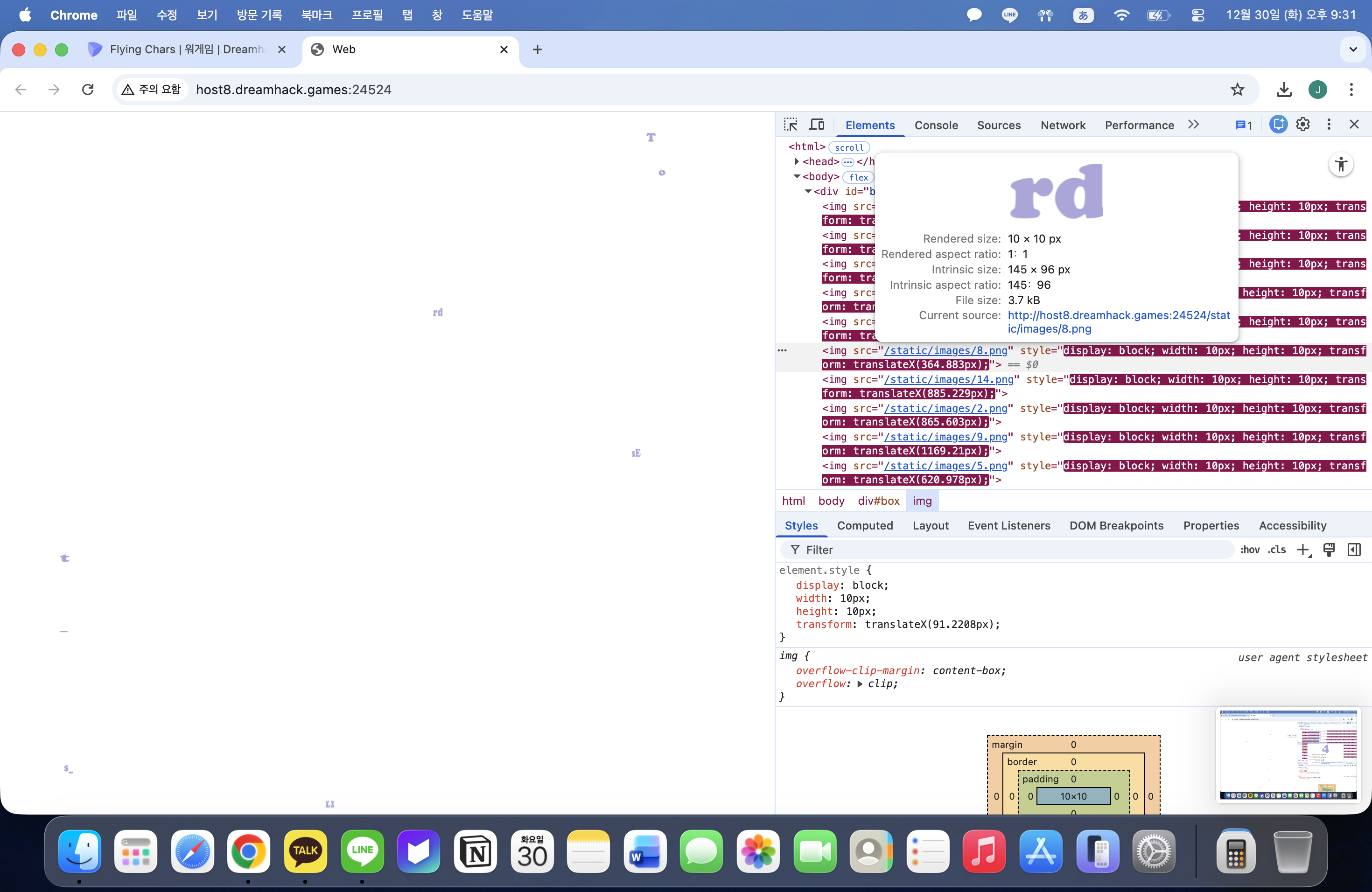Open the /static/images/14.png link
The height and width of the screenshot is (892, 1372).
click(x=949, y=379)
